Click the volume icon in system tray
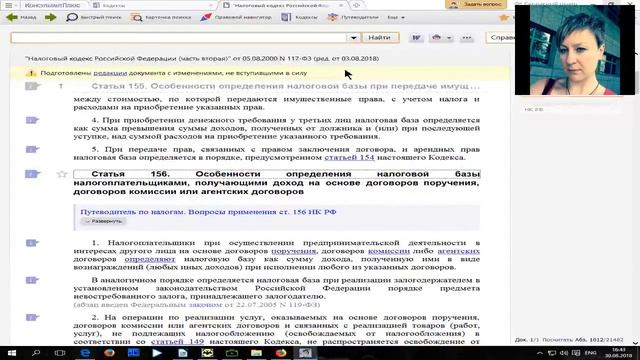Viewport: 640px width, 360px height. pos(564,353)
